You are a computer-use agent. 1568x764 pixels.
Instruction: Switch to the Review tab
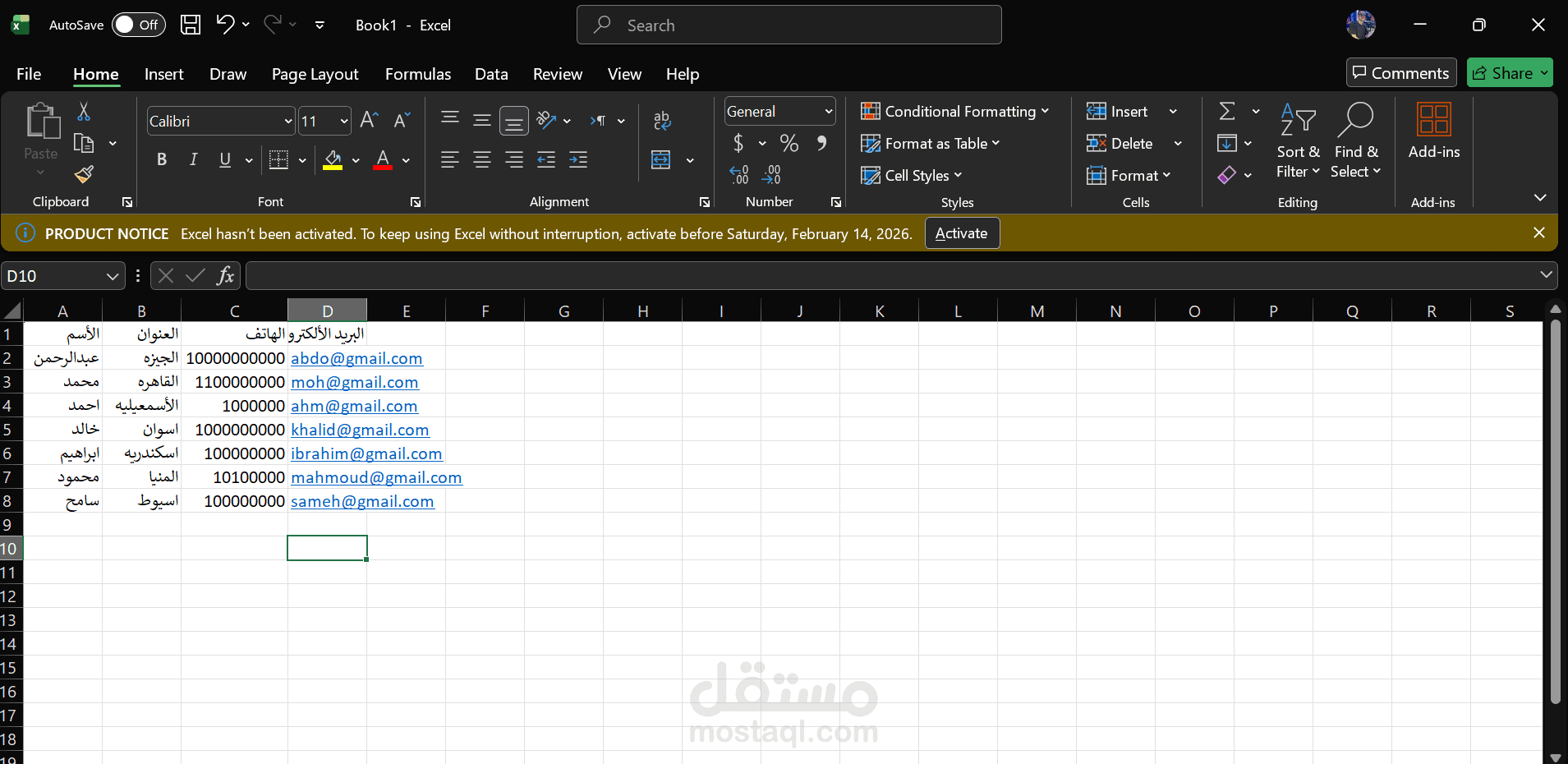coord(558,74)
